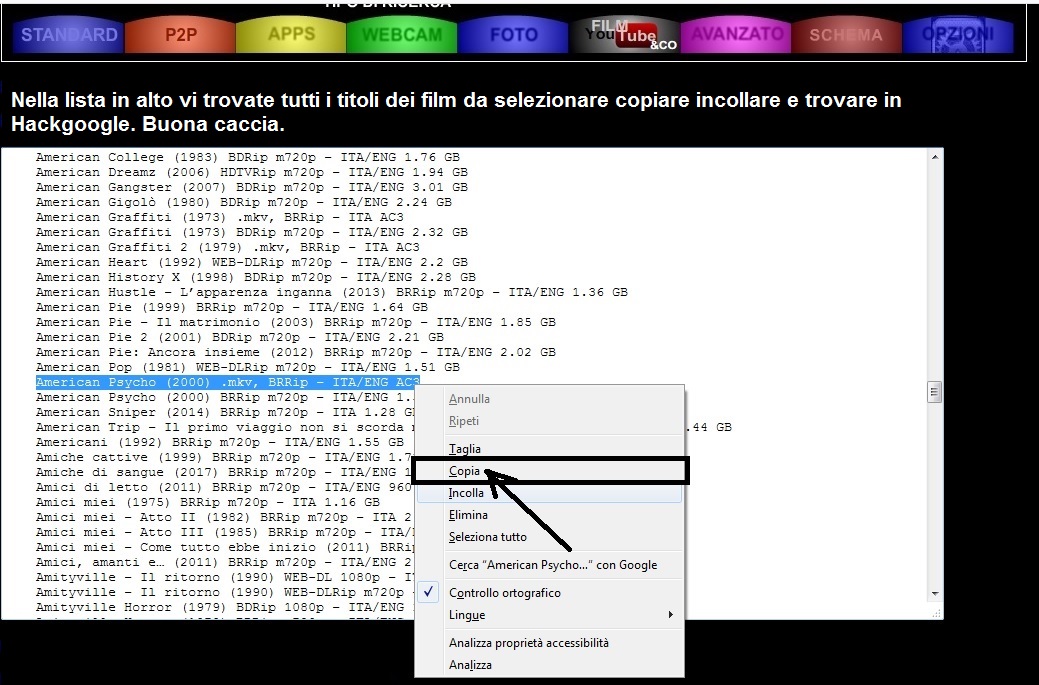This screenshot has width=1039, height=685.
Task: Click the line "Amici di letto (2011)"
Action: 225,488
